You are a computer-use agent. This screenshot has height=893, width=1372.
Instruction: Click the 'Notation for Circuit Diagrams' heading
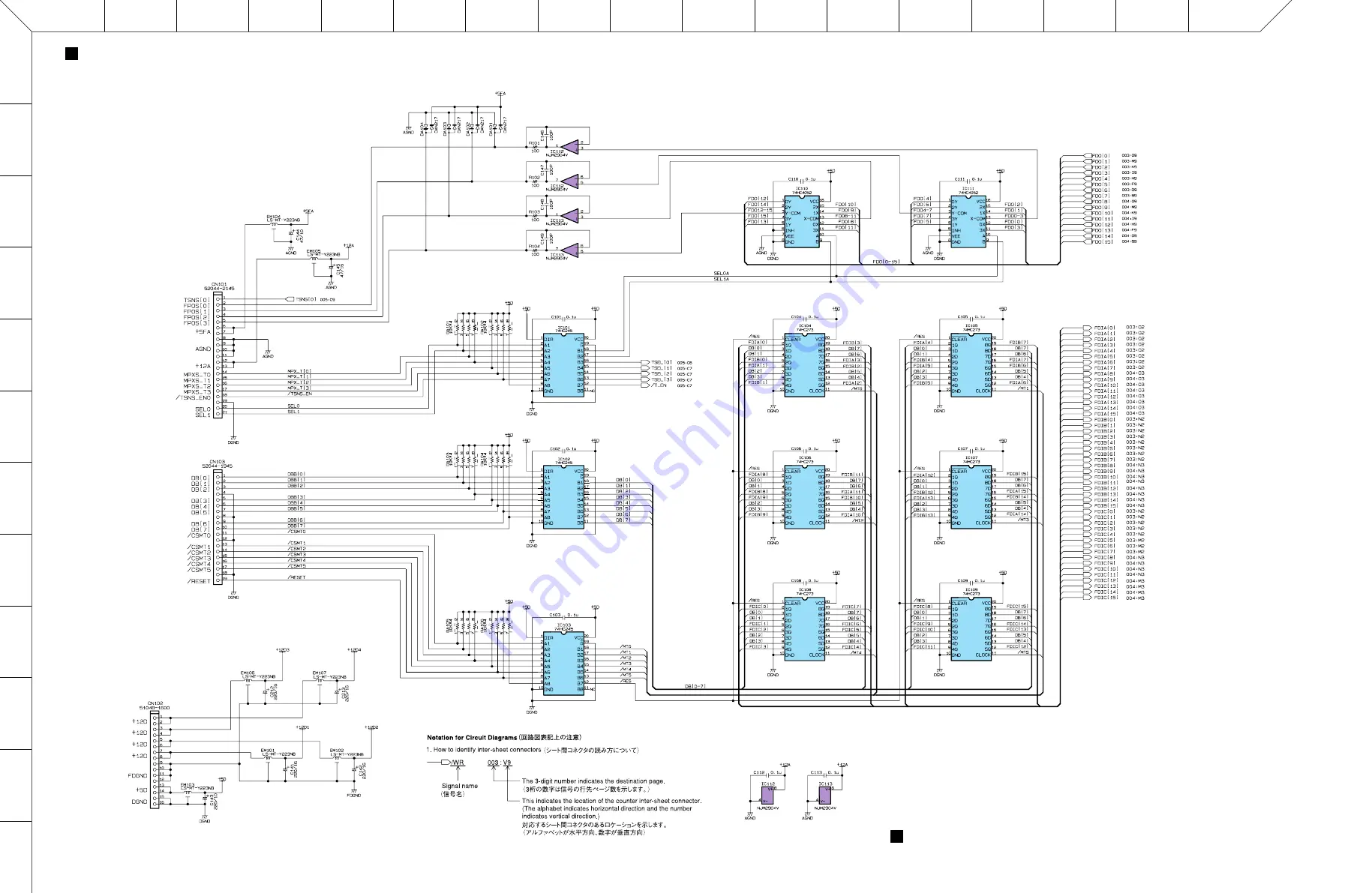pos(504,738)
